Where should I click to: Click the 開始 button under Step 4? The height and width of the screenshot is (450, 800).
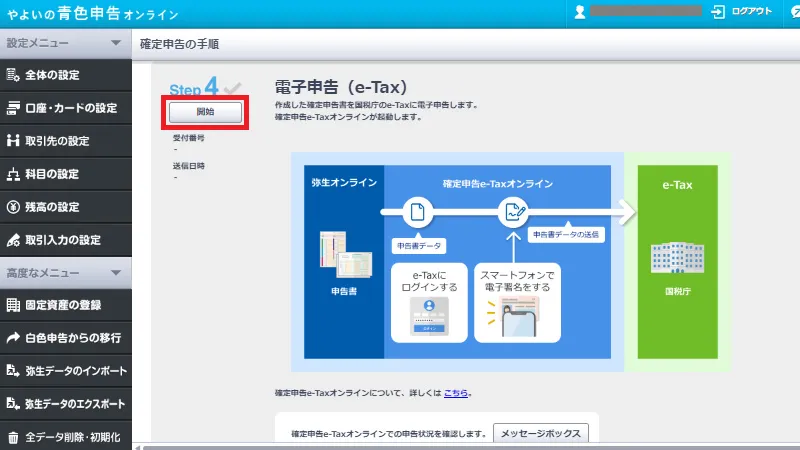(206, 112)
